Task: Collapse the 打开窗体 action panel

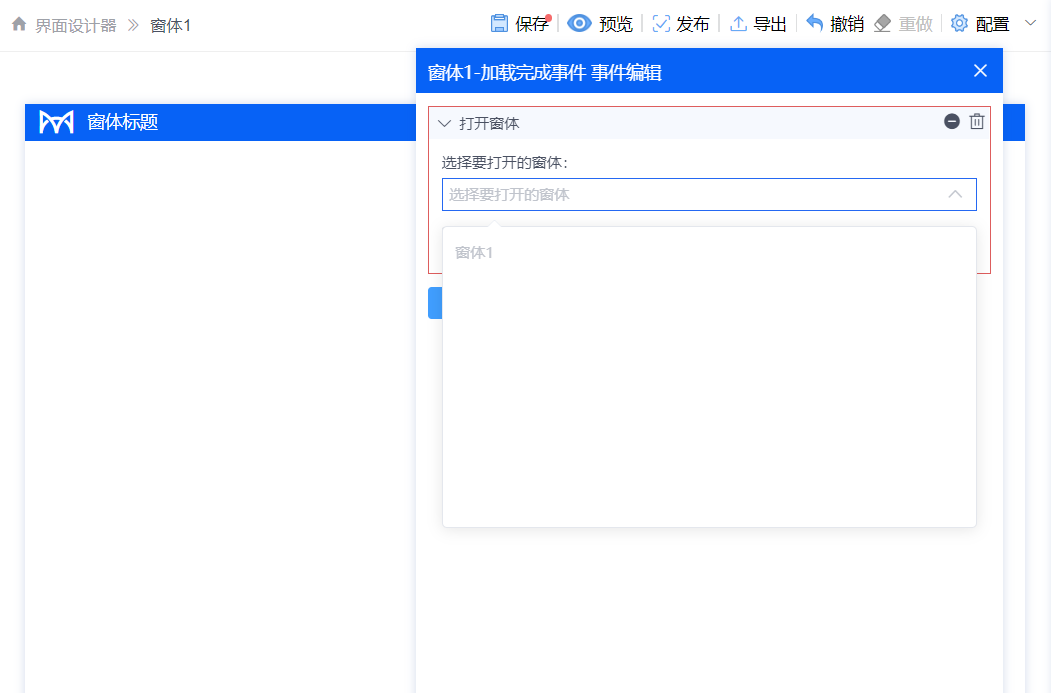Action: click(443, 122)
